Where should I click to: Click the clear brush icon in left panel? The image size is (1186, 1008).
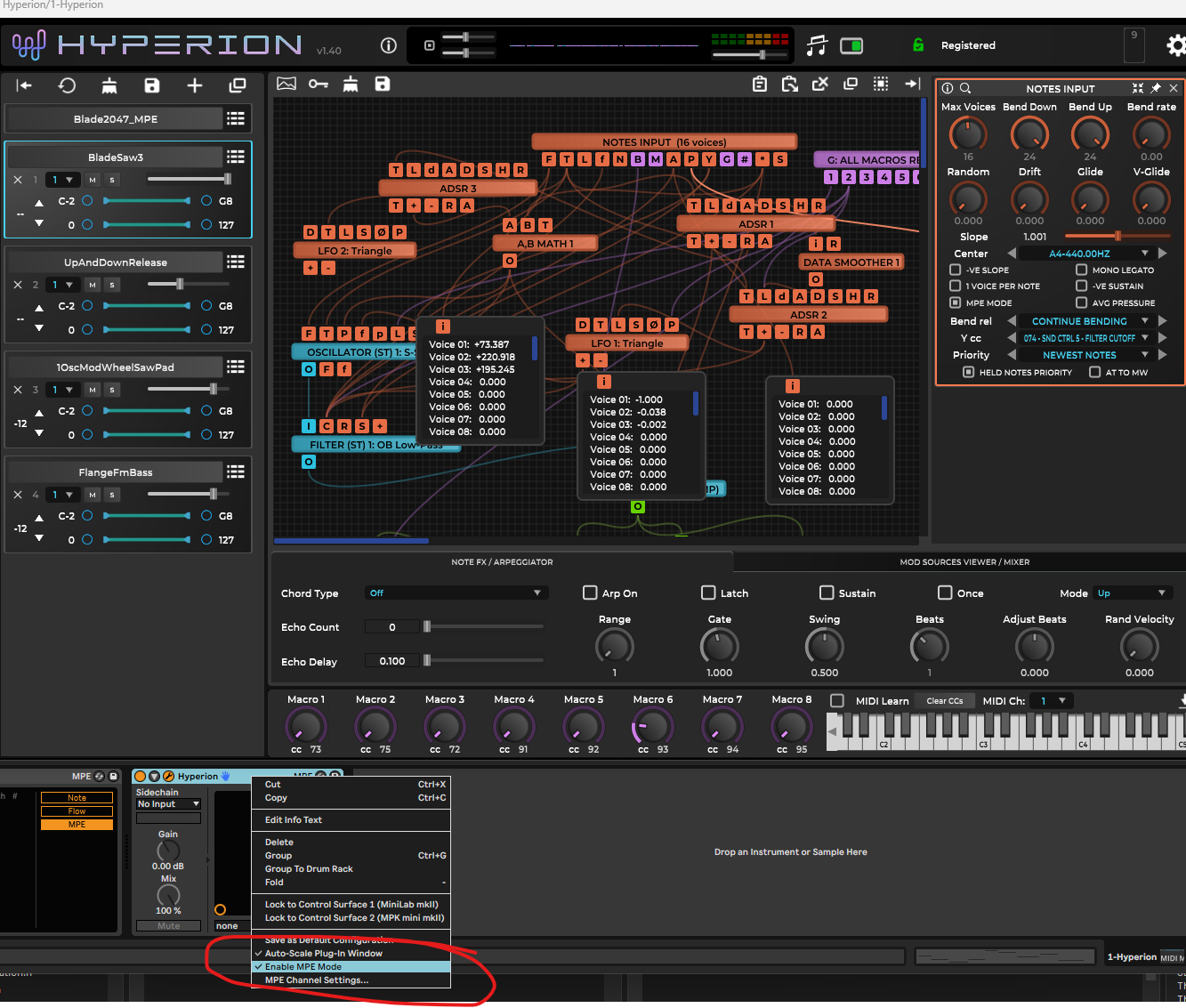[109, 85]
